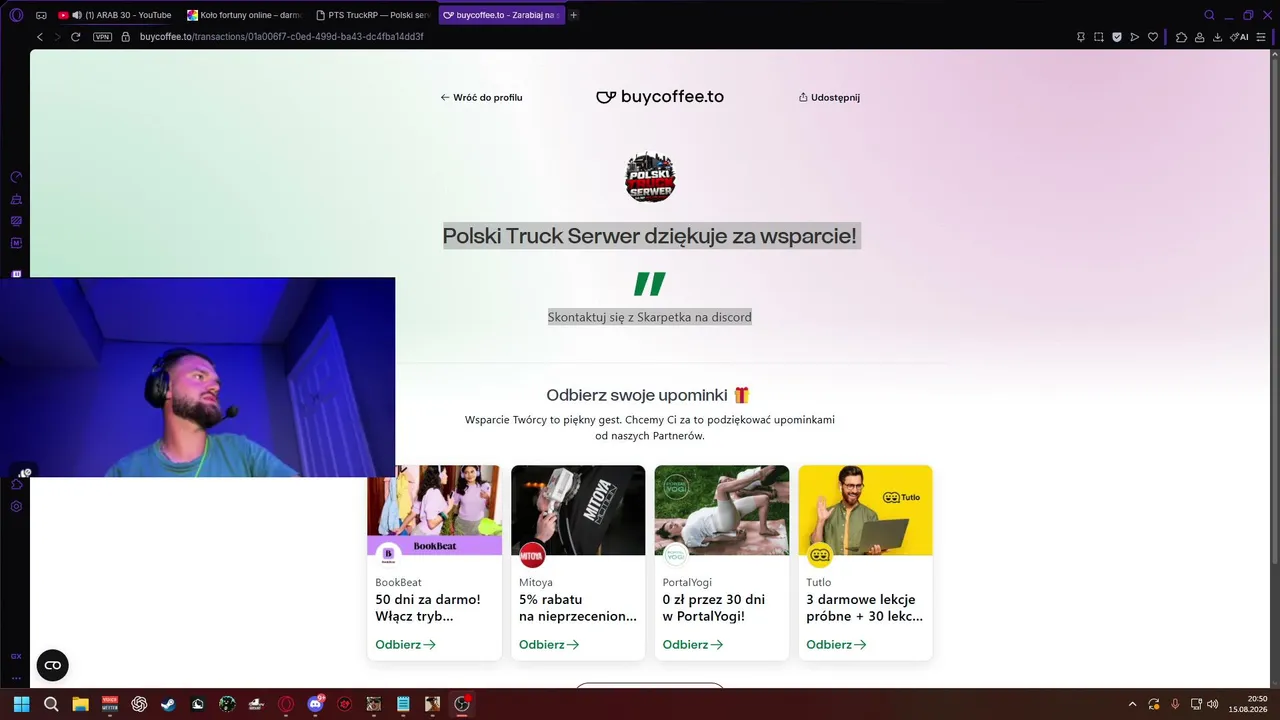The height and width of the screenshot is (720, 1280).
Task: Click the '5% rabatu' Mitoya title
Action: pos(578,608)
